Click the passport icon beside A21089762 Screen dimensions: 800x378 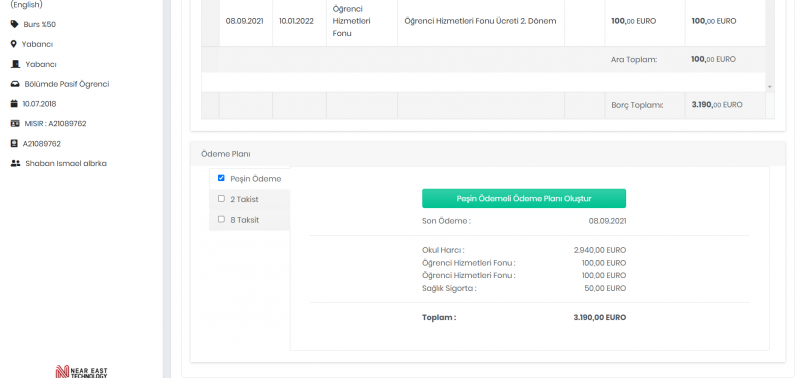pos(14,144)
